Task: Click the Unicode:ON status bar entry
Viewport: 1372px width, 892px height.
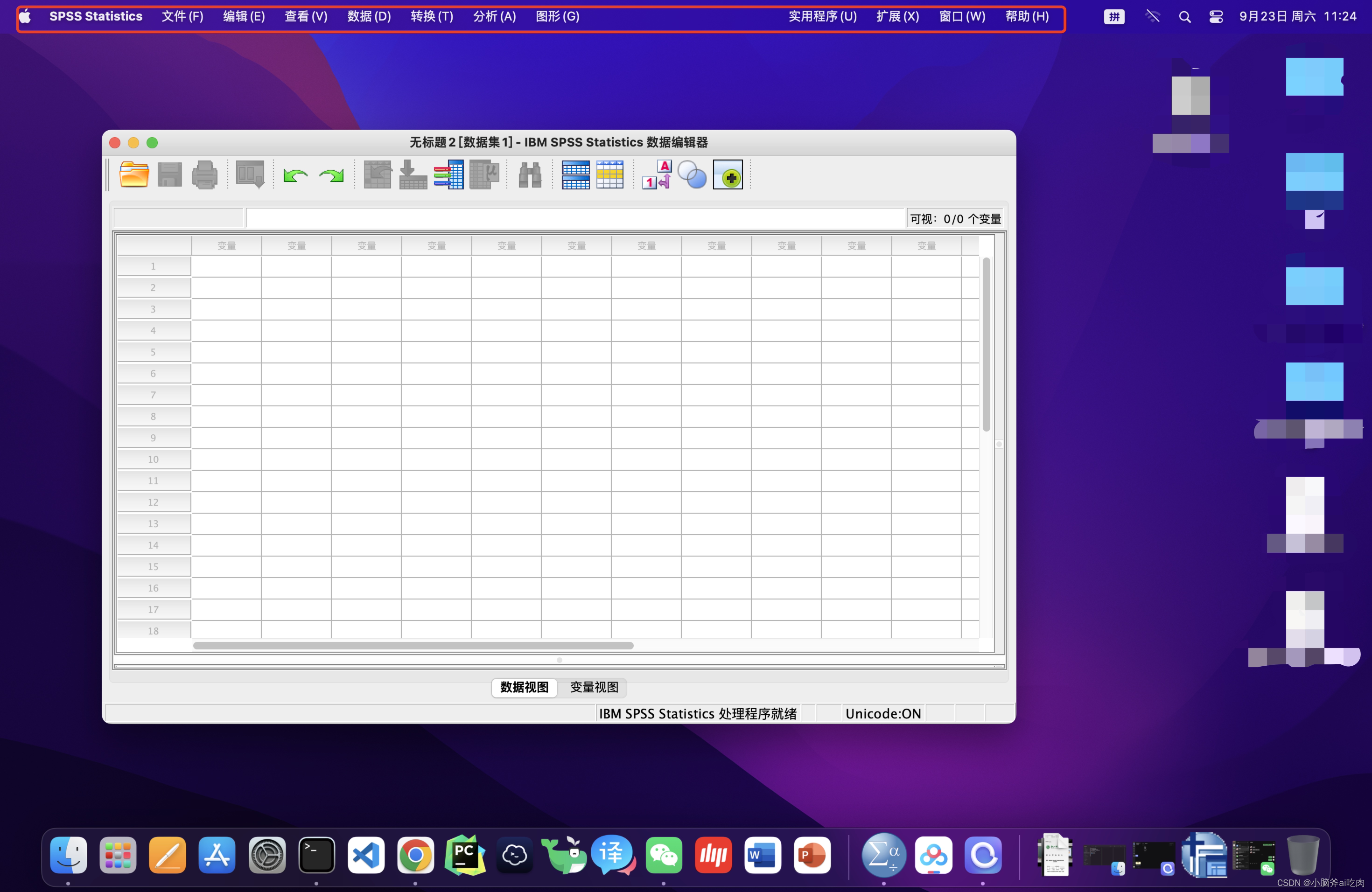Action: pyautogui.click(x=882, y=713)
